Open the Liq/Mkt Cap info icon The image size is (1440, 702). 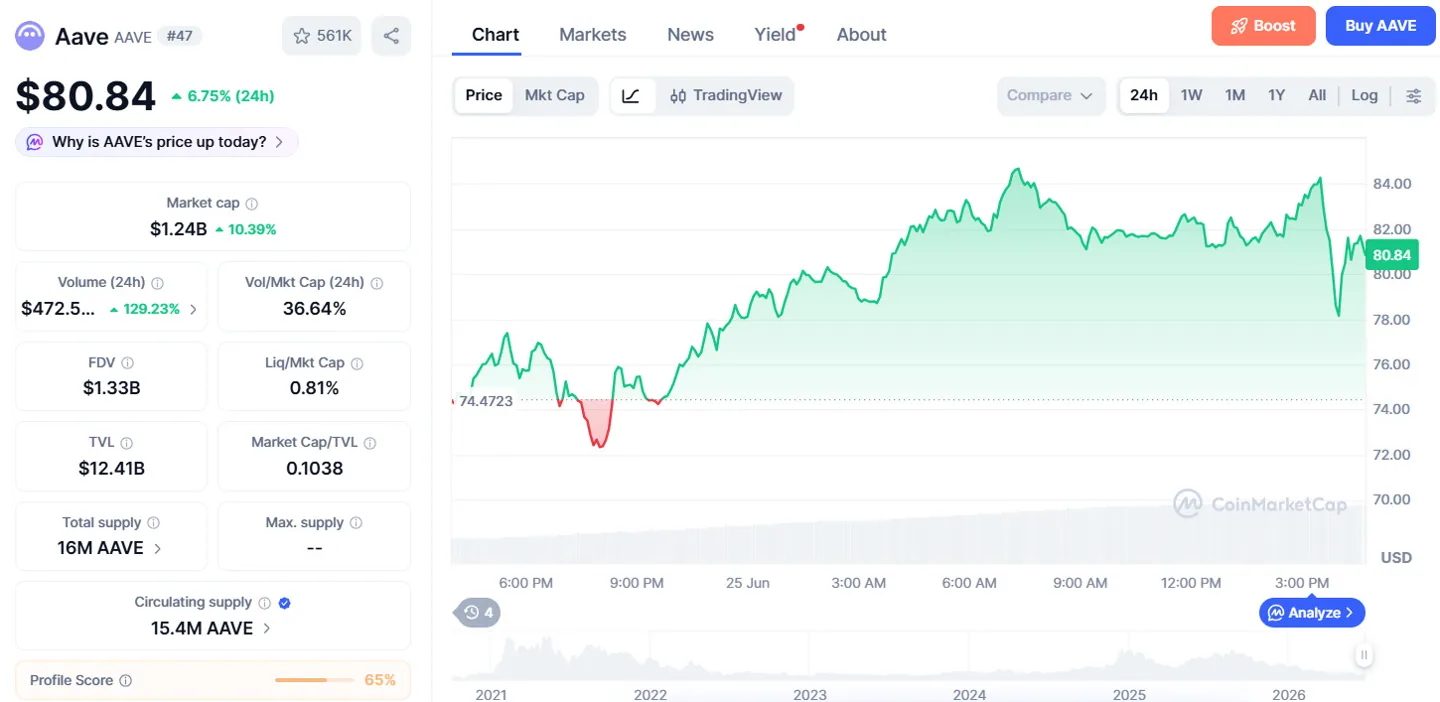357,363
